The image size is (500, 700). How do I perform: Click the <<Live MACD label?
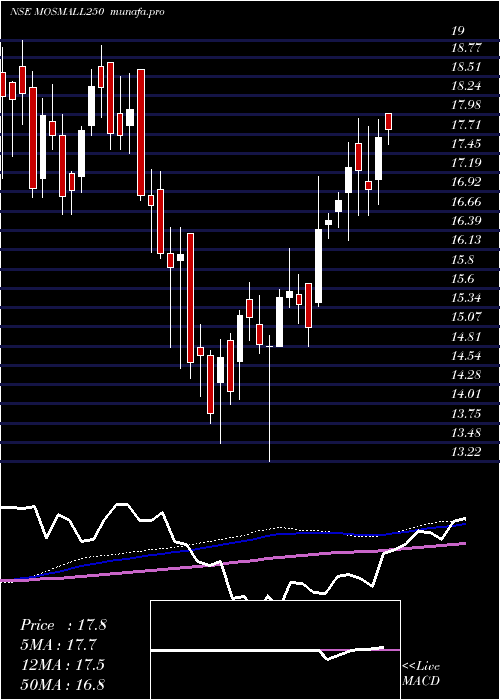point(421,674)
